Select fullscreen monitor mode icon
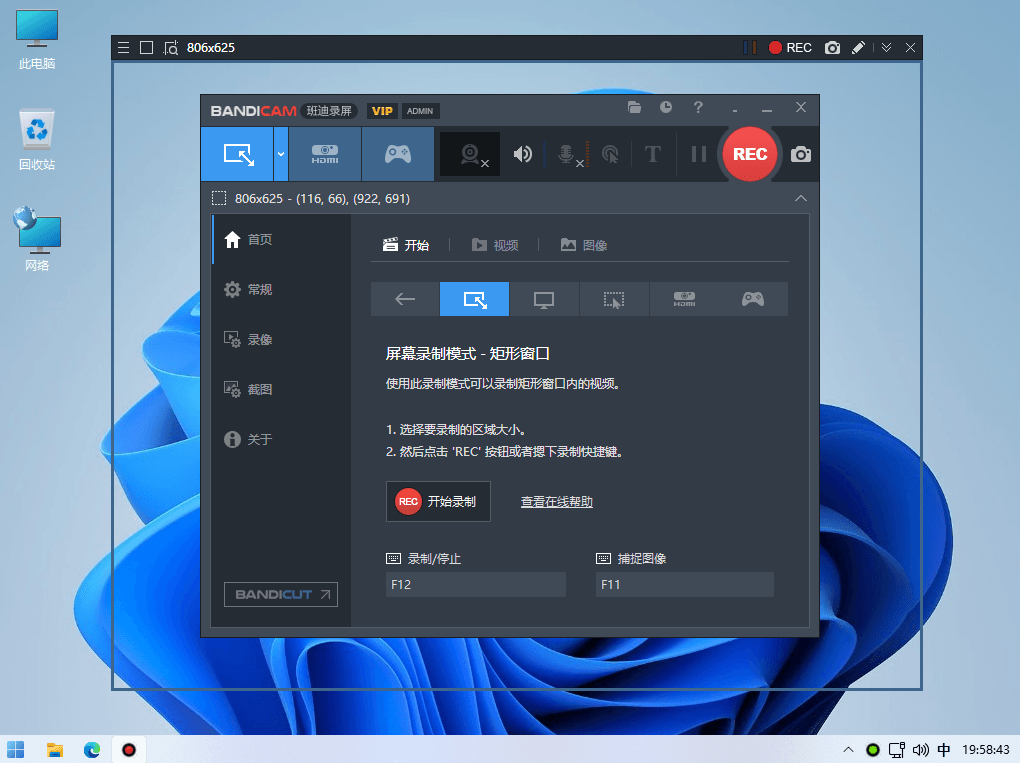The width and height of the screenshot is (1020, 763). 544,299
